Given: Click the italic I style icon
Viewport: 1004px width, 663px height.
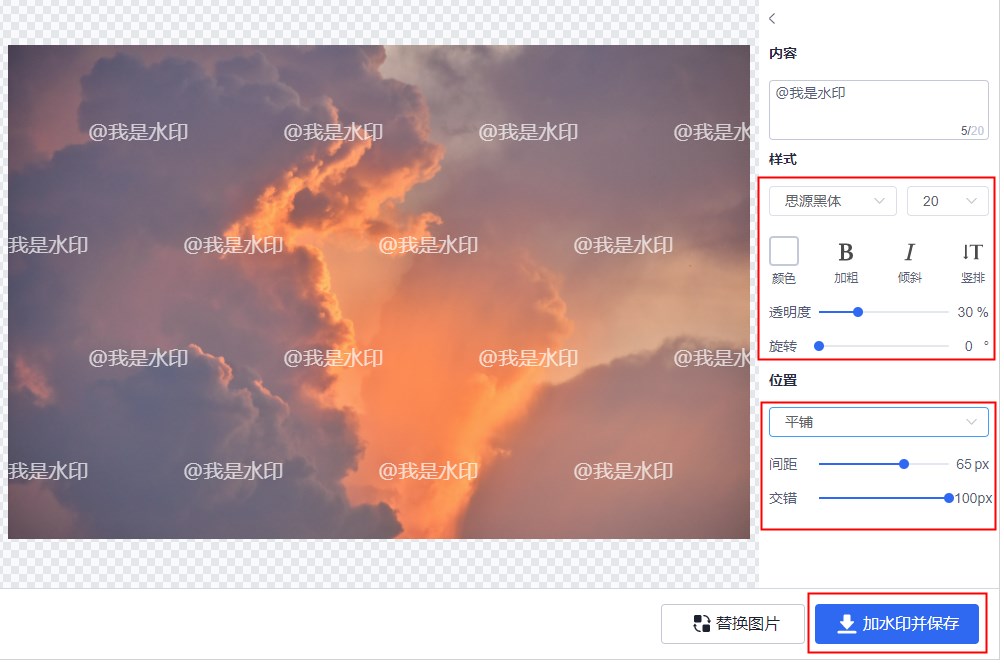Looking at the screenshot, I should pyautogui.click(x=909, y=252).
